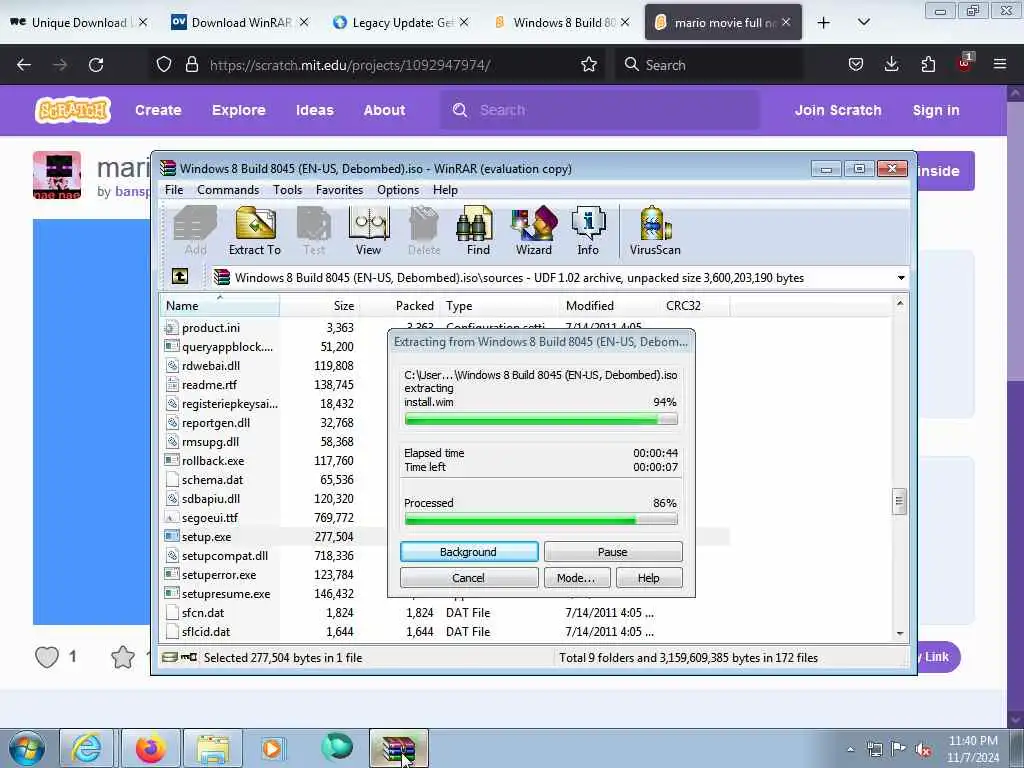This screenshot has height=768, width=1024.
Task: Click the Delete toolbar icon in WinRAR
Action: 424,231
